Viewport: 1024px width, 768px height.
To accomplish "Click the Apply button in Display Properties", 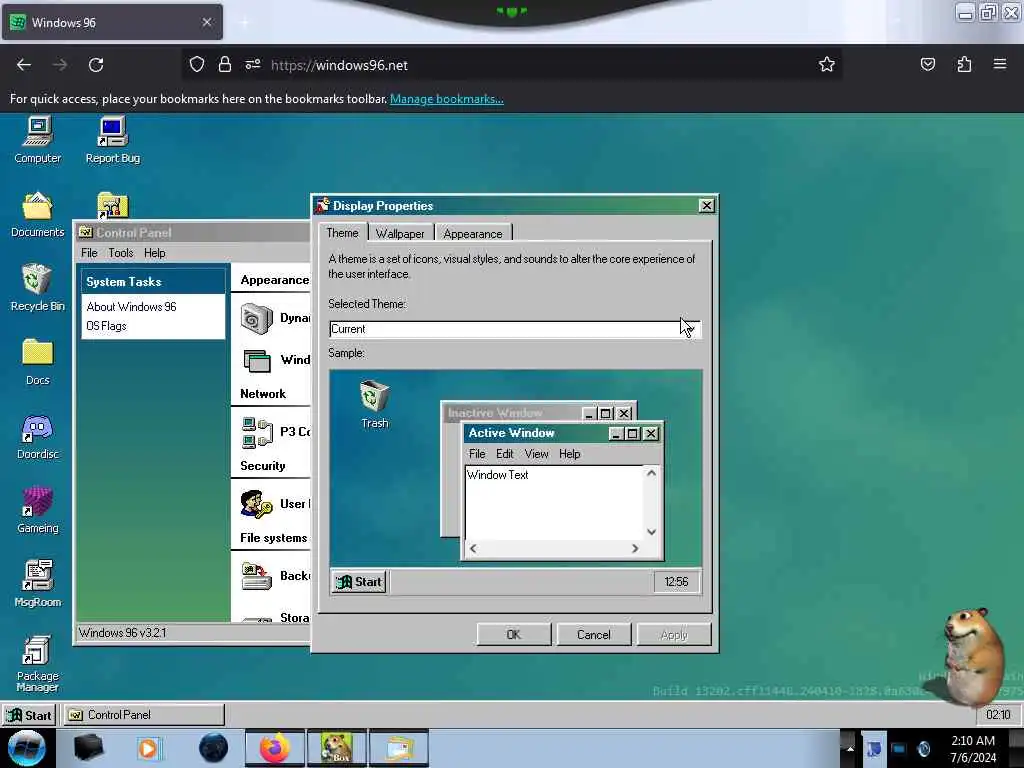I will [674, 635].
